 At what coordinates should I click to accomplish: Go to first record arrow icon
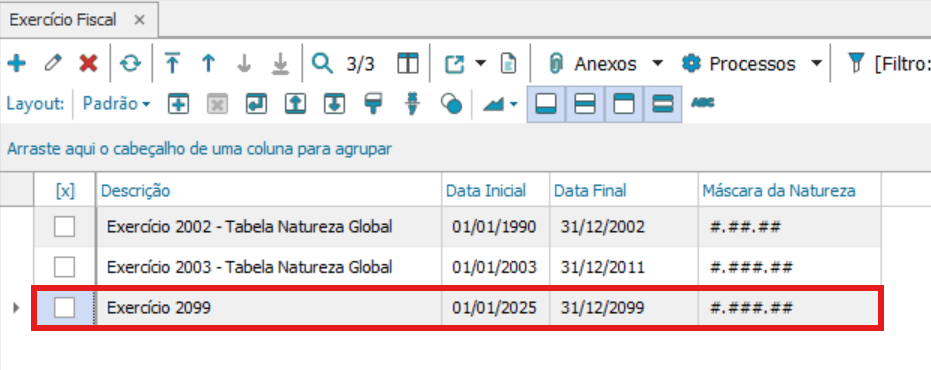point(172,63)
